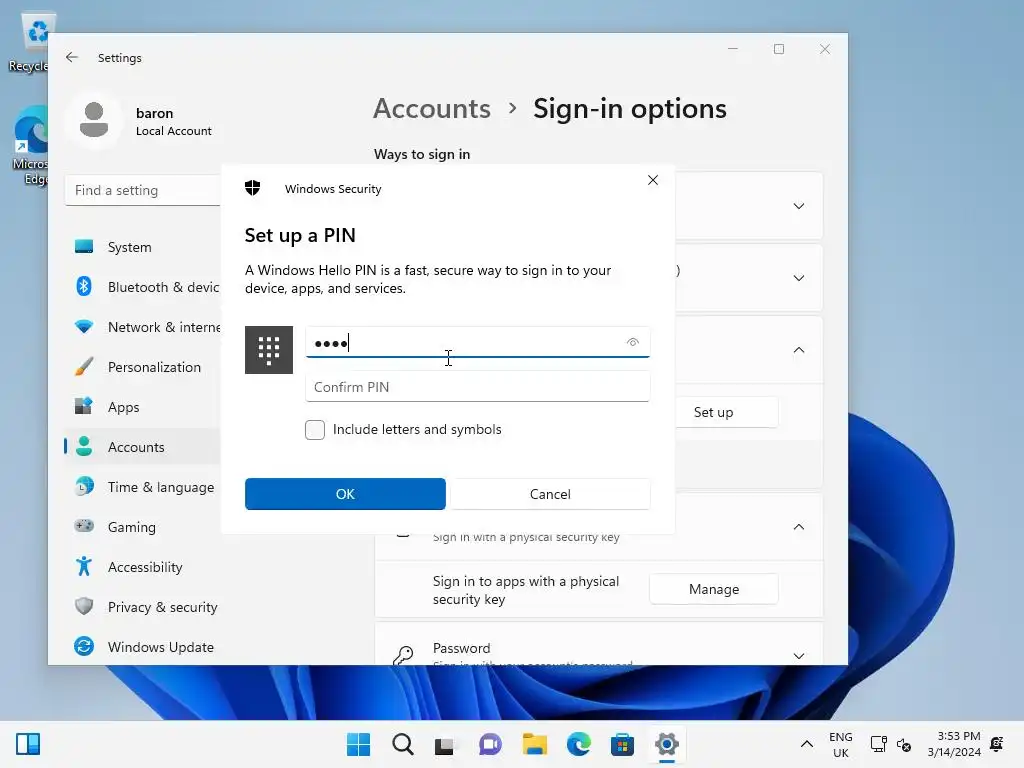Click the Password section row
The height and width of the screenshot is (768, 1024).
tap(599, 644)
